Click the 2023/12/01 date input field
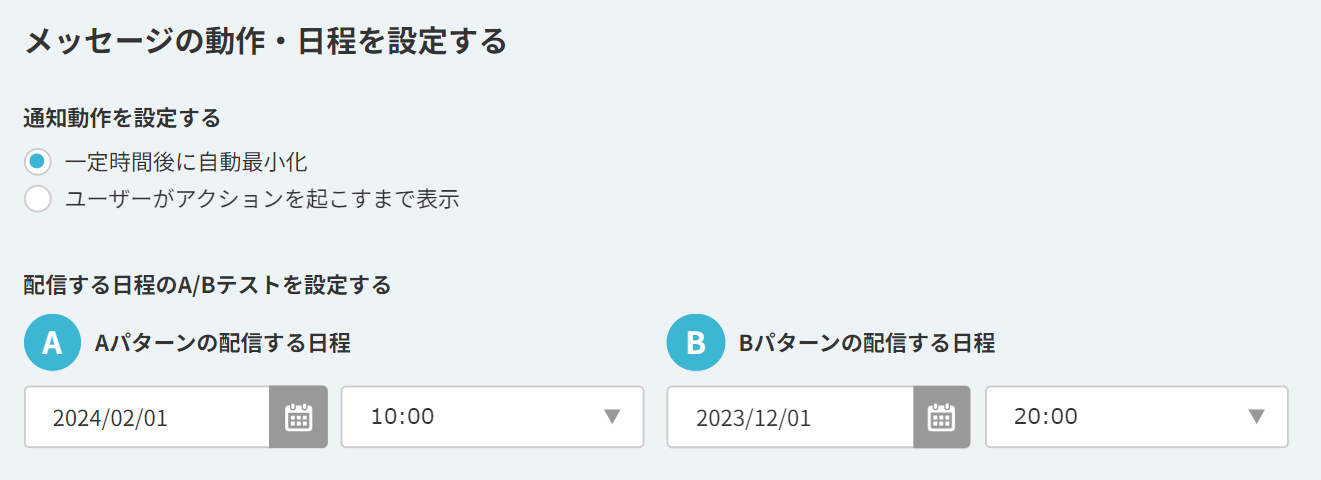The width and height of the screenshot is (1321, 480). [x=791, y=417]
